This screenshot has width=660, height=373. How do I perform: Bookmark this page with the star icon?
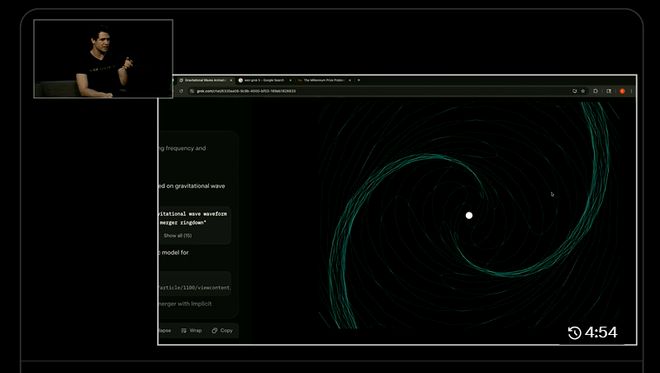pos(583,91)
